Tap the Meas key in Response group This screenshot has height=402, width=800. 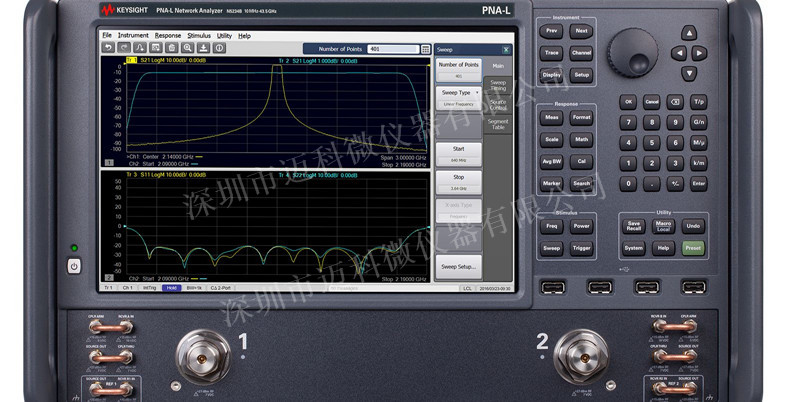coord(552,117)
